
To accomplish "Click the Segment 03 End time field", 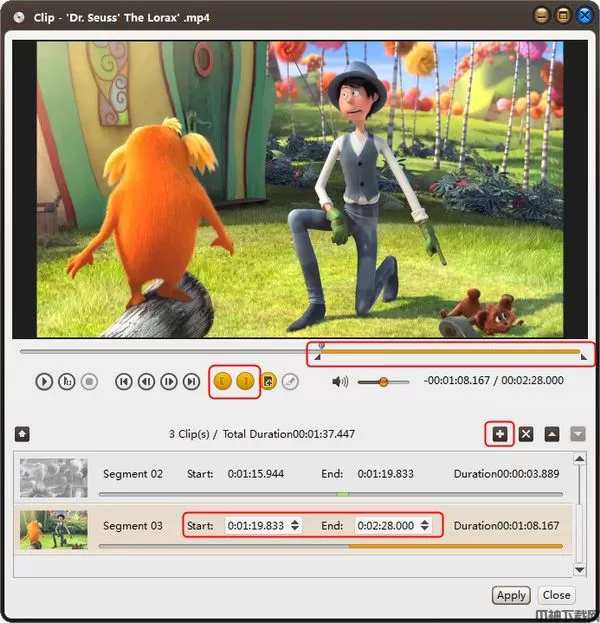I will [385, 526].
